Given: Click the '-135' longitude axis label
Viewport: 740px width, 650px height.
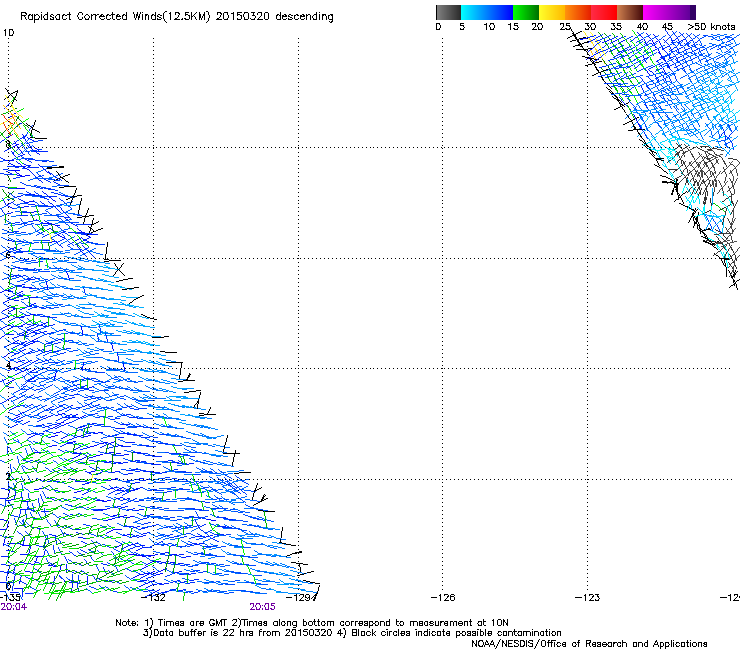Looking at the screenshot, I should click(x=10, y=597).
